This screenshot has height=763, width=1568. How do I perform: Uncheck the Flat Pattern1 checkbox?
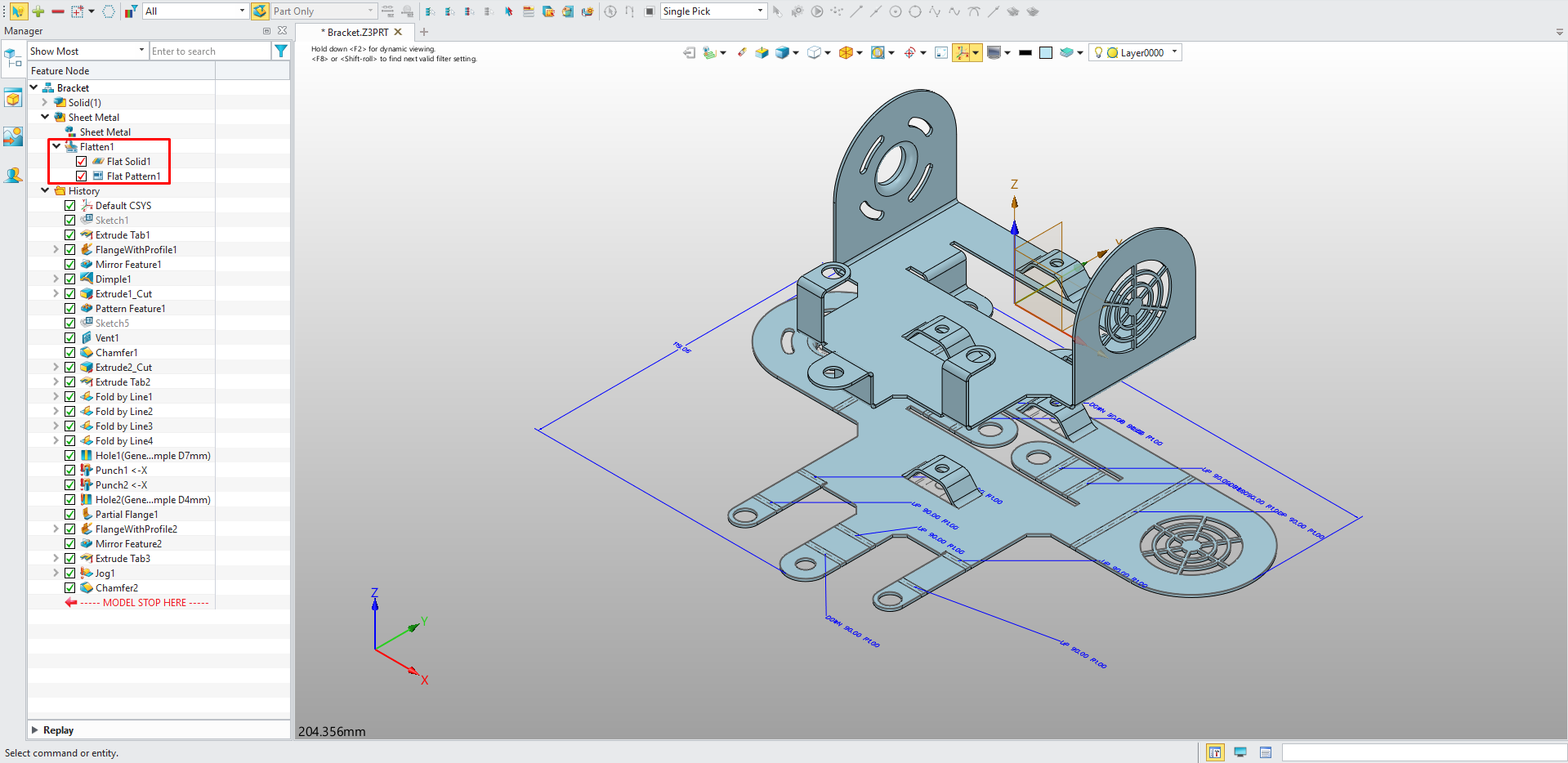82,176
